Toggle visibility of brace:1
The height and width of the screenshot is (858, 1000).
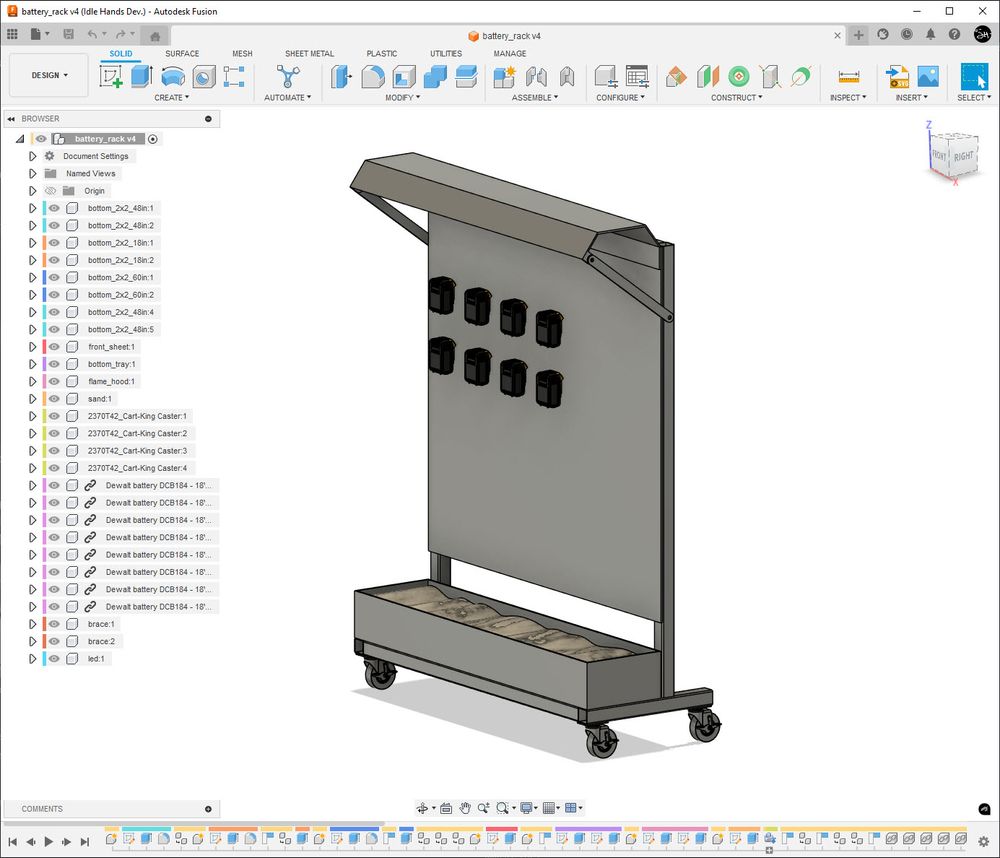(54, 624)
